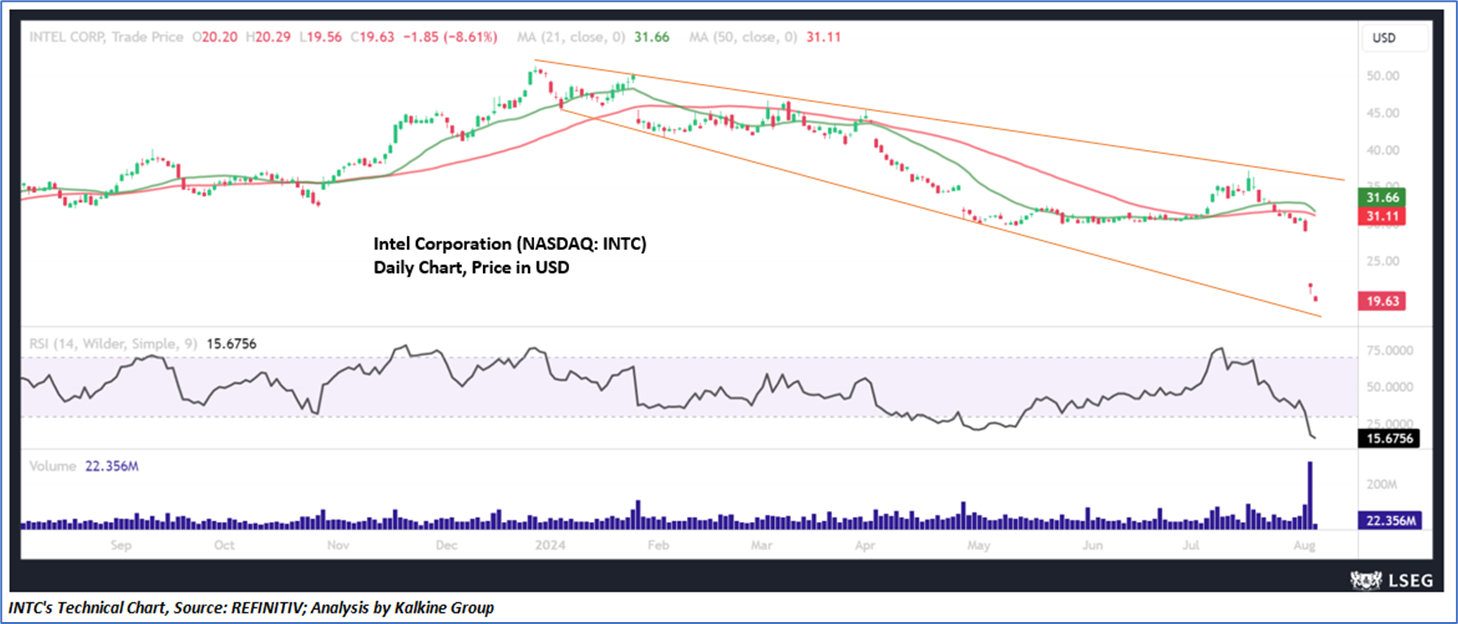Screen dimensions: 1458x624
Task: Click the tallest volume bar in August
Action: click(x=1310, y=494)
